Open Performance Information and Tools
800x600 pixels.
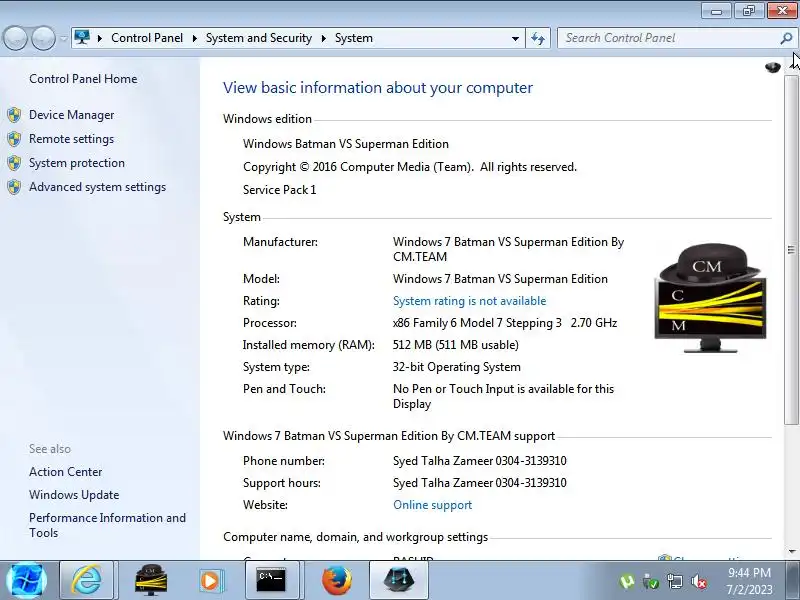[x=107, y=525]
